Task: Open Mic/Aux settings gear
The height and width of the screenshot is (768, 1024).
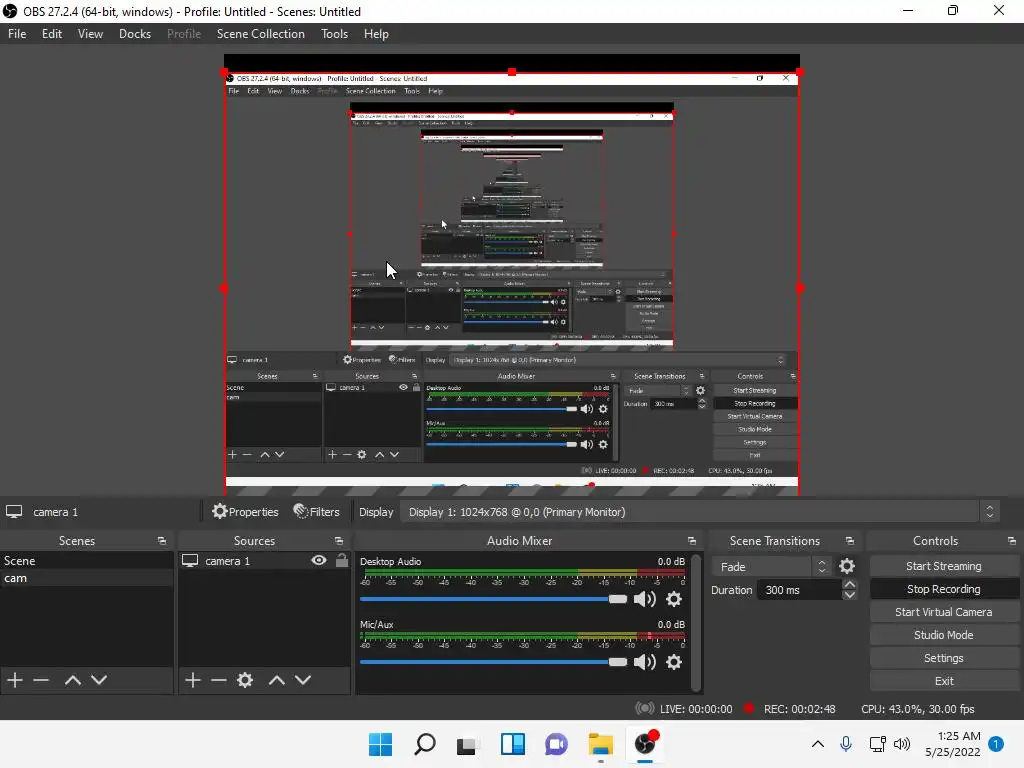Action: tap(674, 662)
